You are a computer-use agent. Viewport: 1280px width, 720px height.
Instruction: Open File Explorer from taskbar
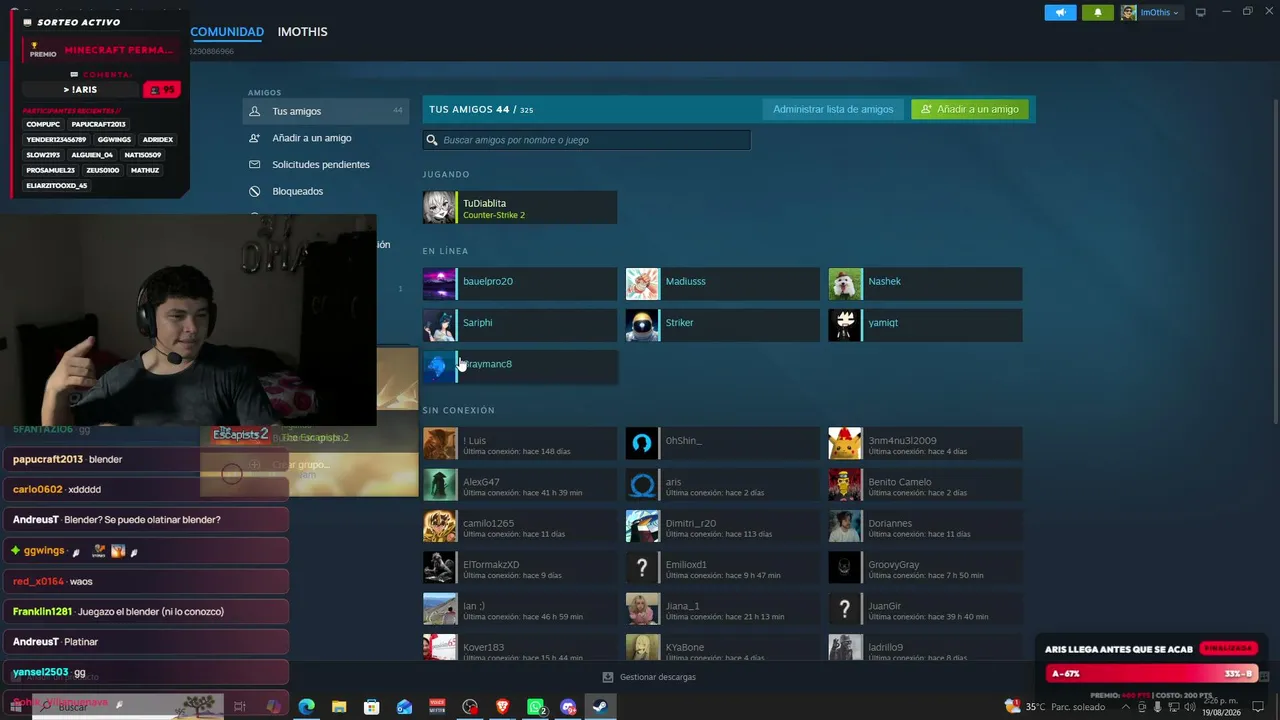click(339, 706)
